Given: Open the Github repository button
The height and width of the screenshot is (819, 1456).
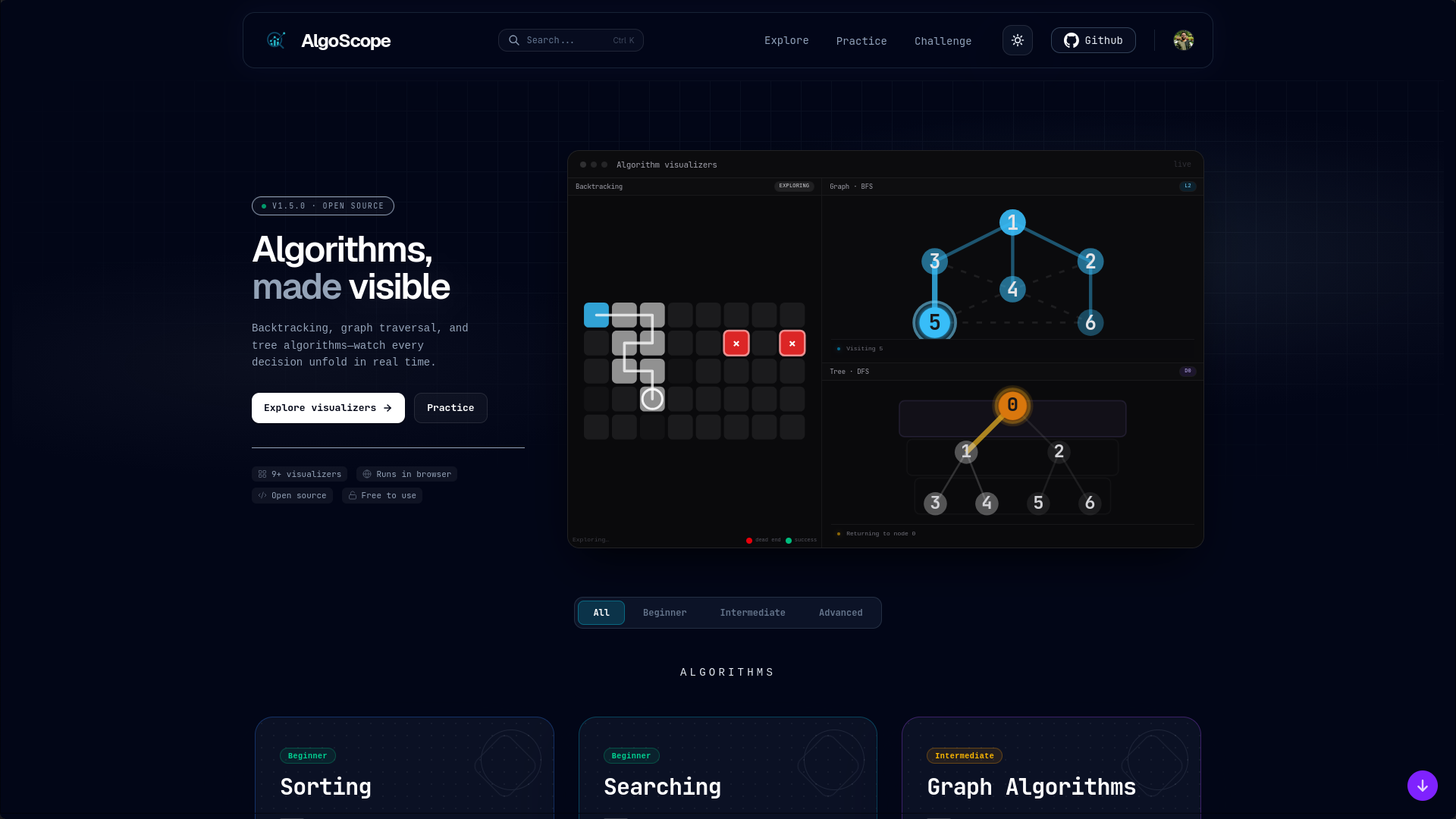Looking at the screenshot, I should pyautogui.click(x=1093, y=40).
